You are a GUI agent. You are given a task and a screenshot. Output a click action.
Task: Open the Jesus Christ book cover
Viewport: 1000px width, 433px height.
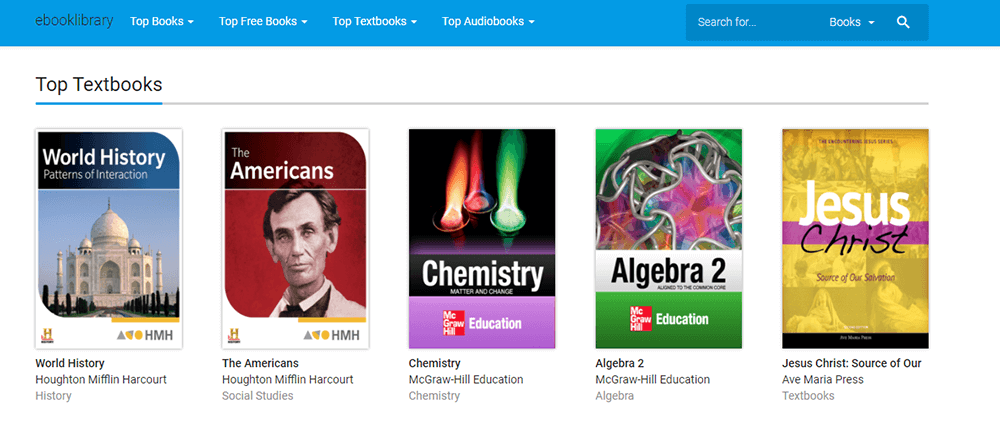pyautogui.click(x=855, y=239)
